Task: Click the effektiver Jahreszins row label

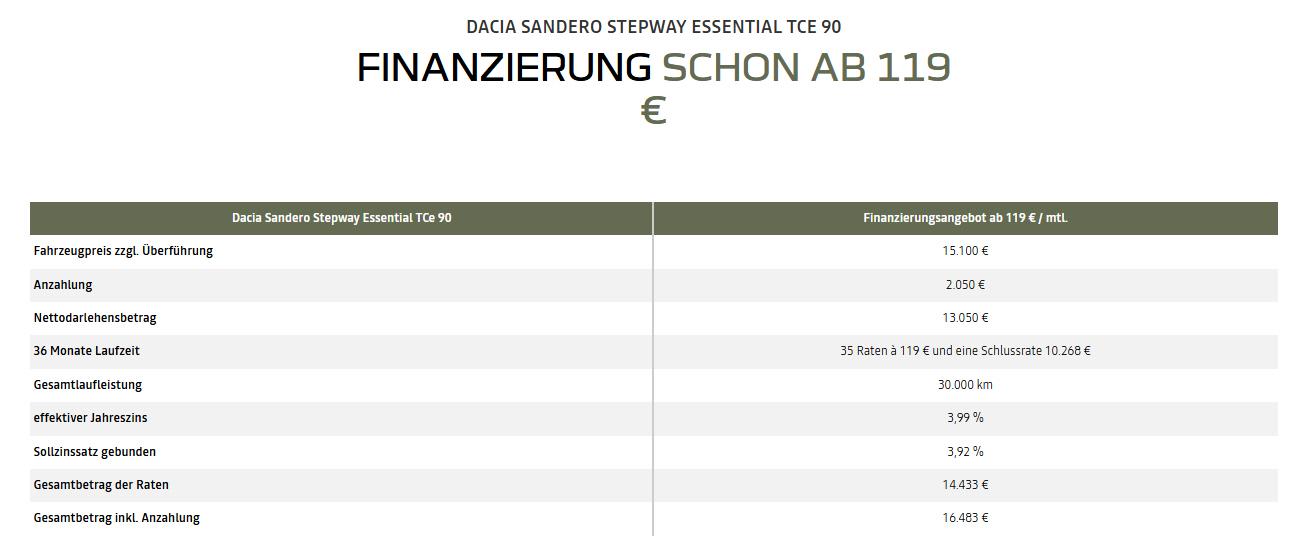Action: click(x=90, y=417)
